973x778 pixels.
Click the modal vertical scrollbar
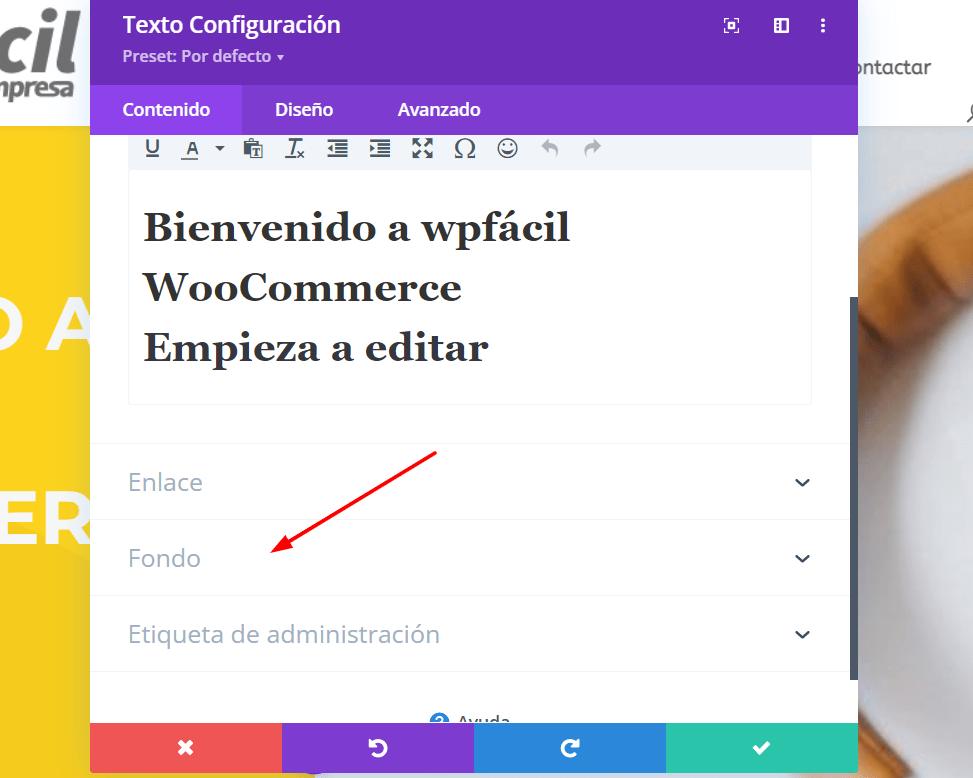click(x=854, y=488)
